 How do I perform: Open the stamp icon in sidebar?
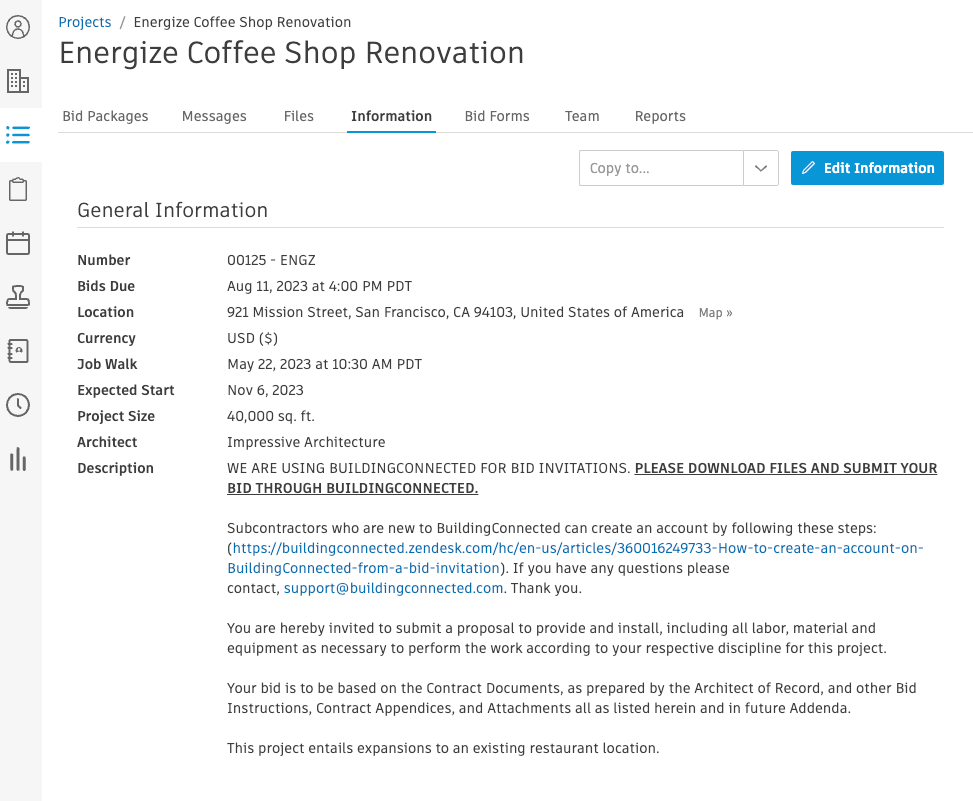click(18, 297)
